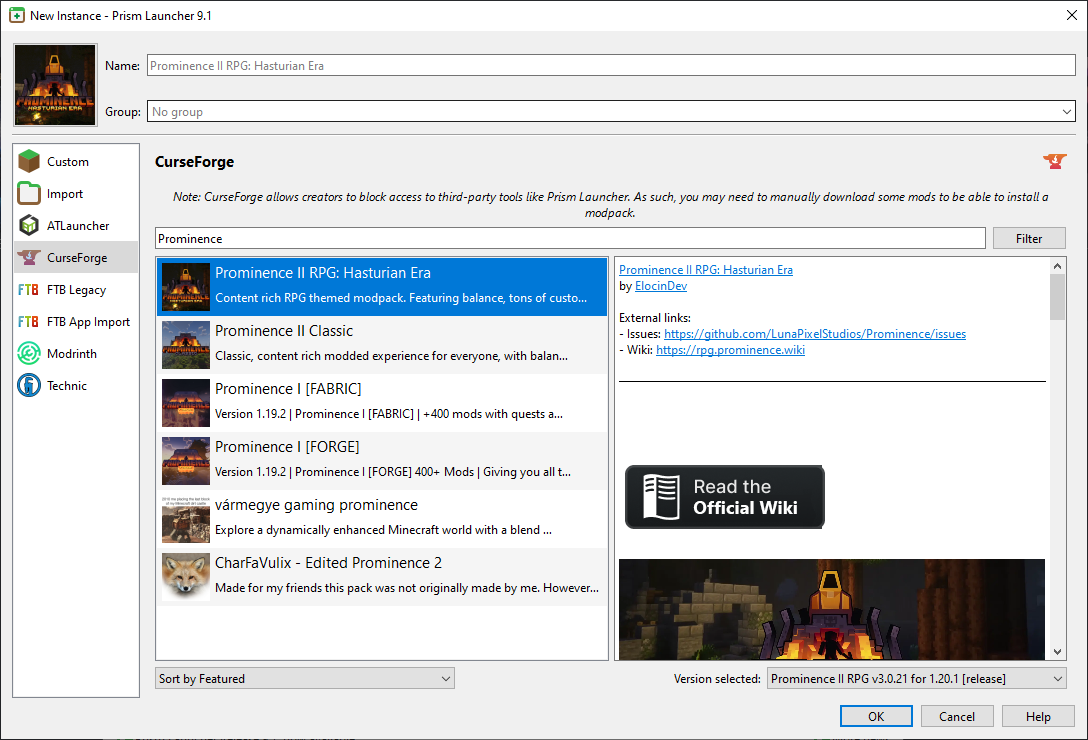
Task: Select the Import folder icon
Action: (x=29, y=194)
